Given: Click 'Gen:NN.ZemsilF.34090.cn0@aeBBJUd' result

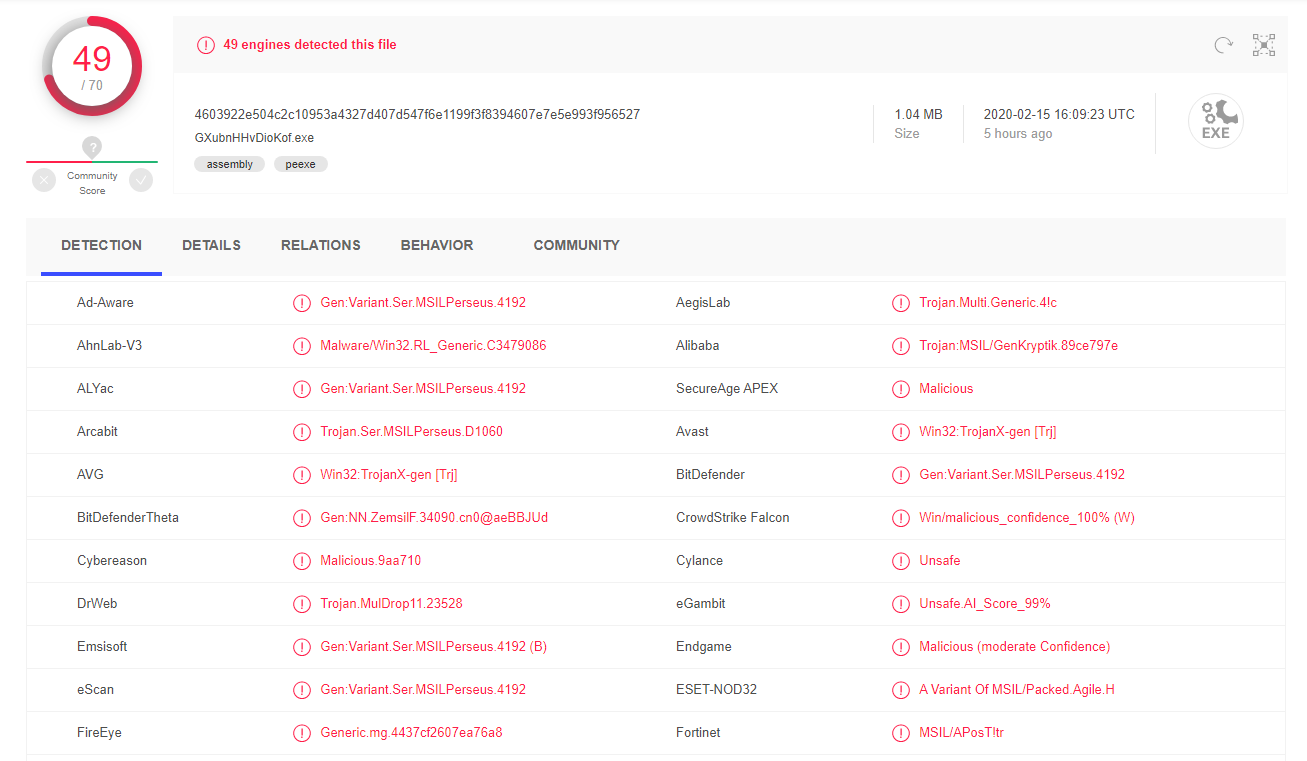Looking at the screenshot, I should click(434, 518).
